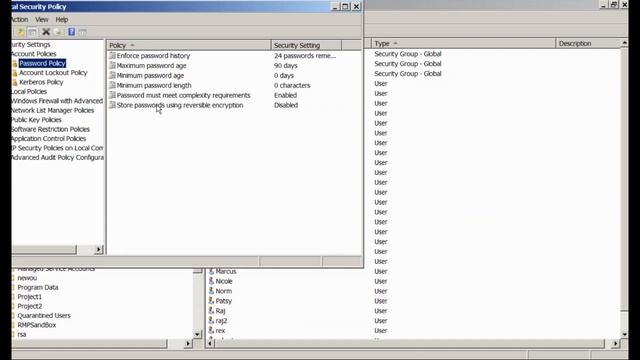This screenshot has width=640, height=360.
Task: Toggle the Show/Hide Console Tree toolbar icon
Action: tap(32, 32)
